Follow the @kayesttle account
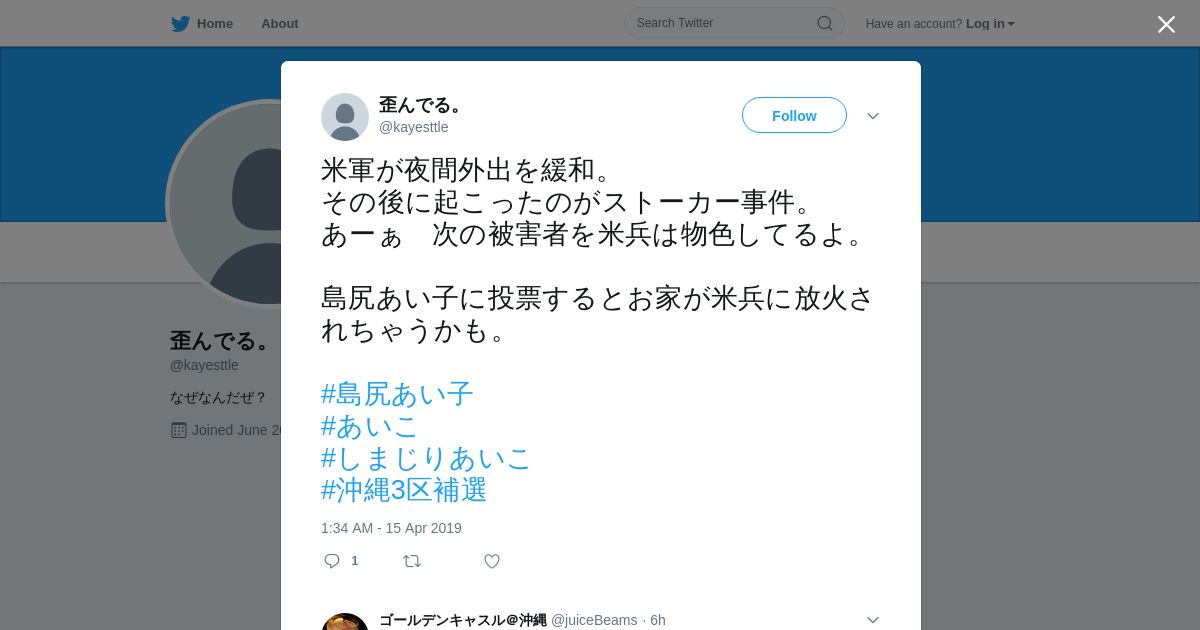Viewport: 1200px width, 630px height. tap(794, 116)
